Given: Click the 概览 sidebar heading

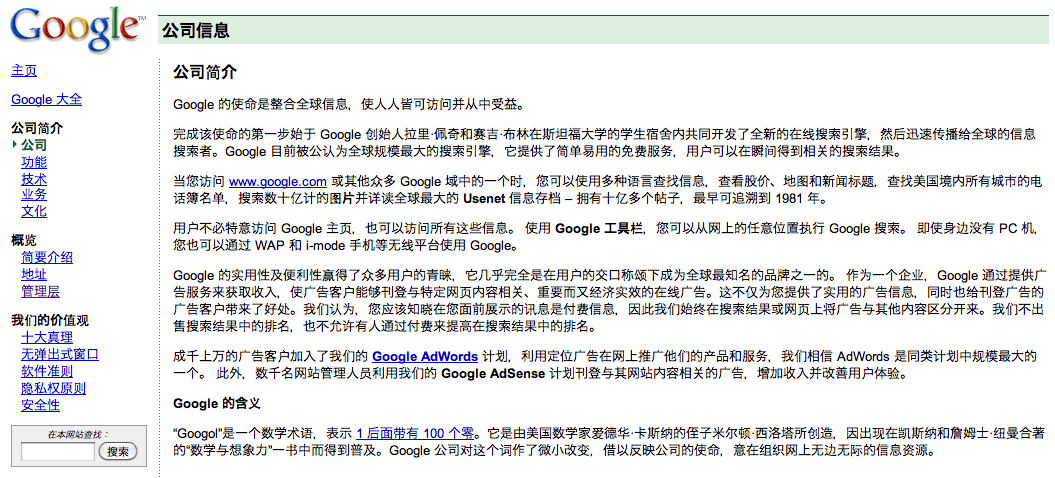Looking at the screenshot, I should tap(24, 240).
